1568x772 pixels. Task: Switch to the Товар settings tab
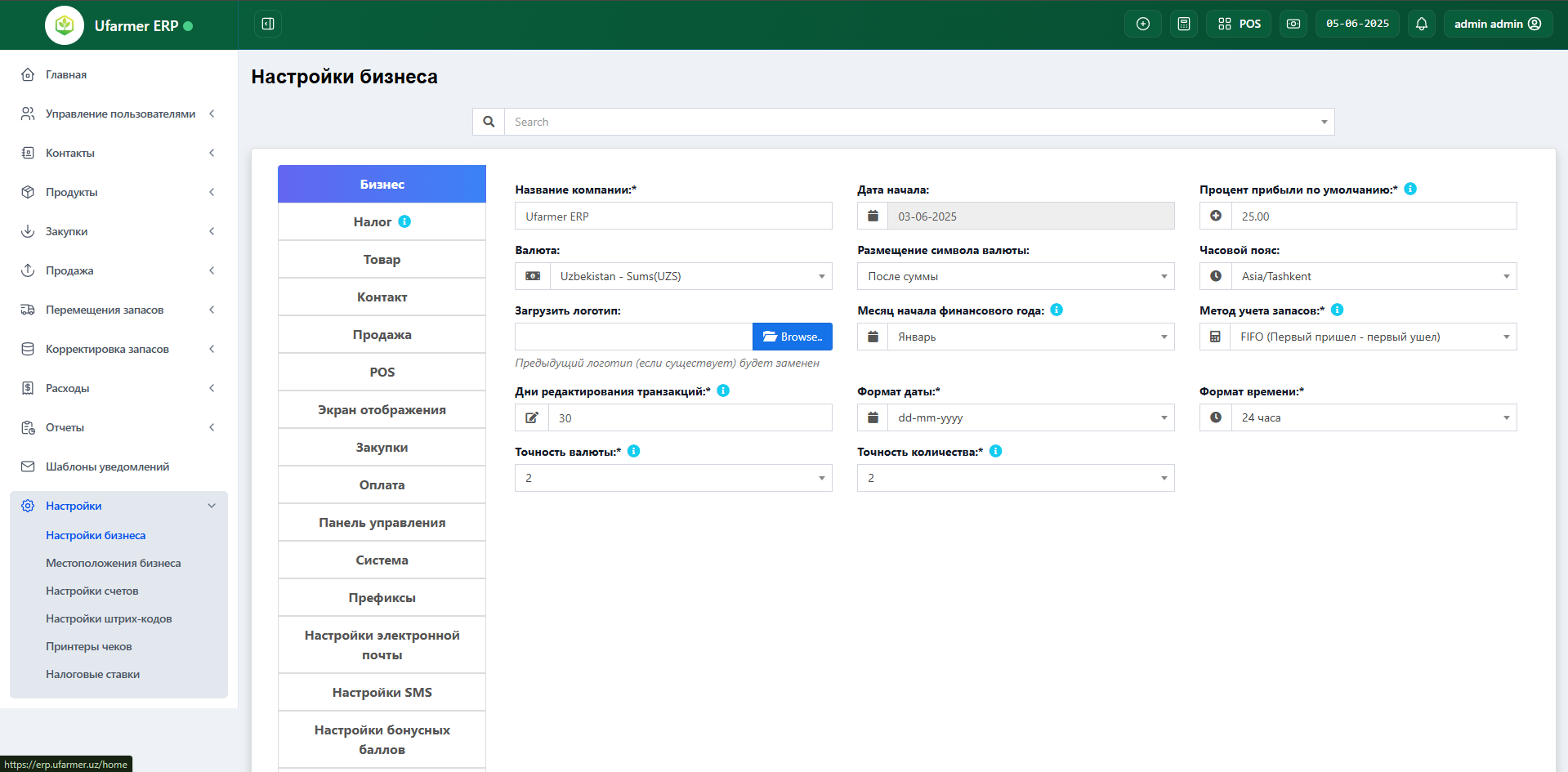tap(382, 259)
